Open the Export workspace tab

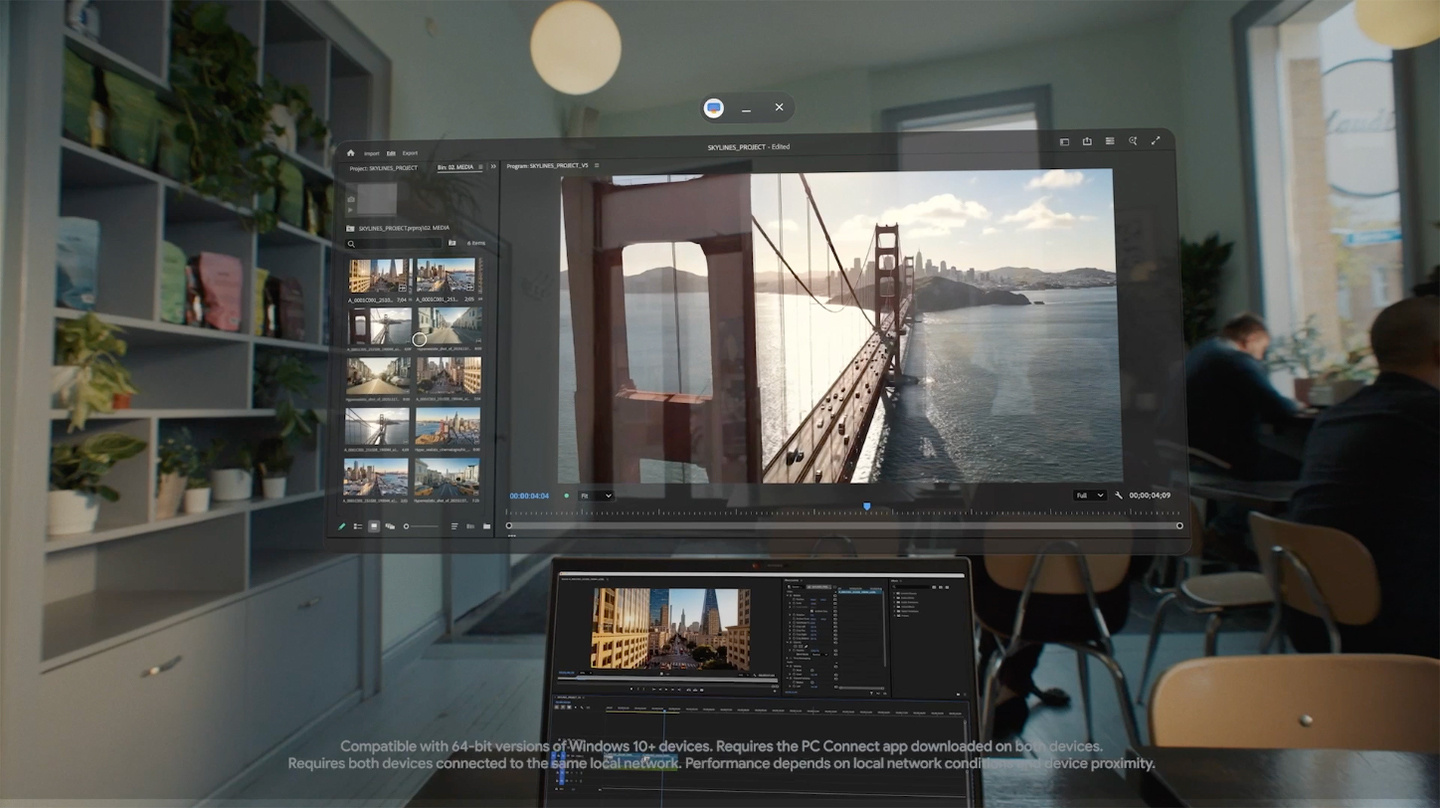(x=410, y=154)
